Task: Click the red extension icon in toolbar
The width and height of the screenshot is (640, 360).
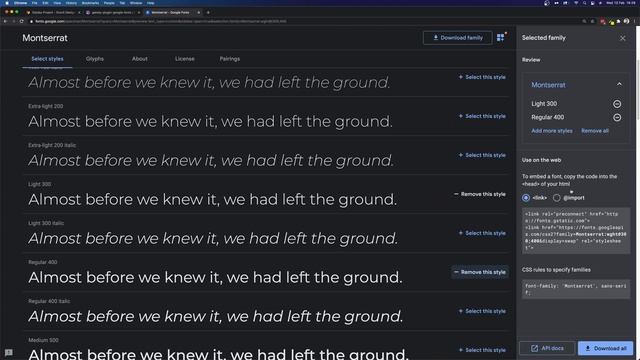Action: click(602, 21)
